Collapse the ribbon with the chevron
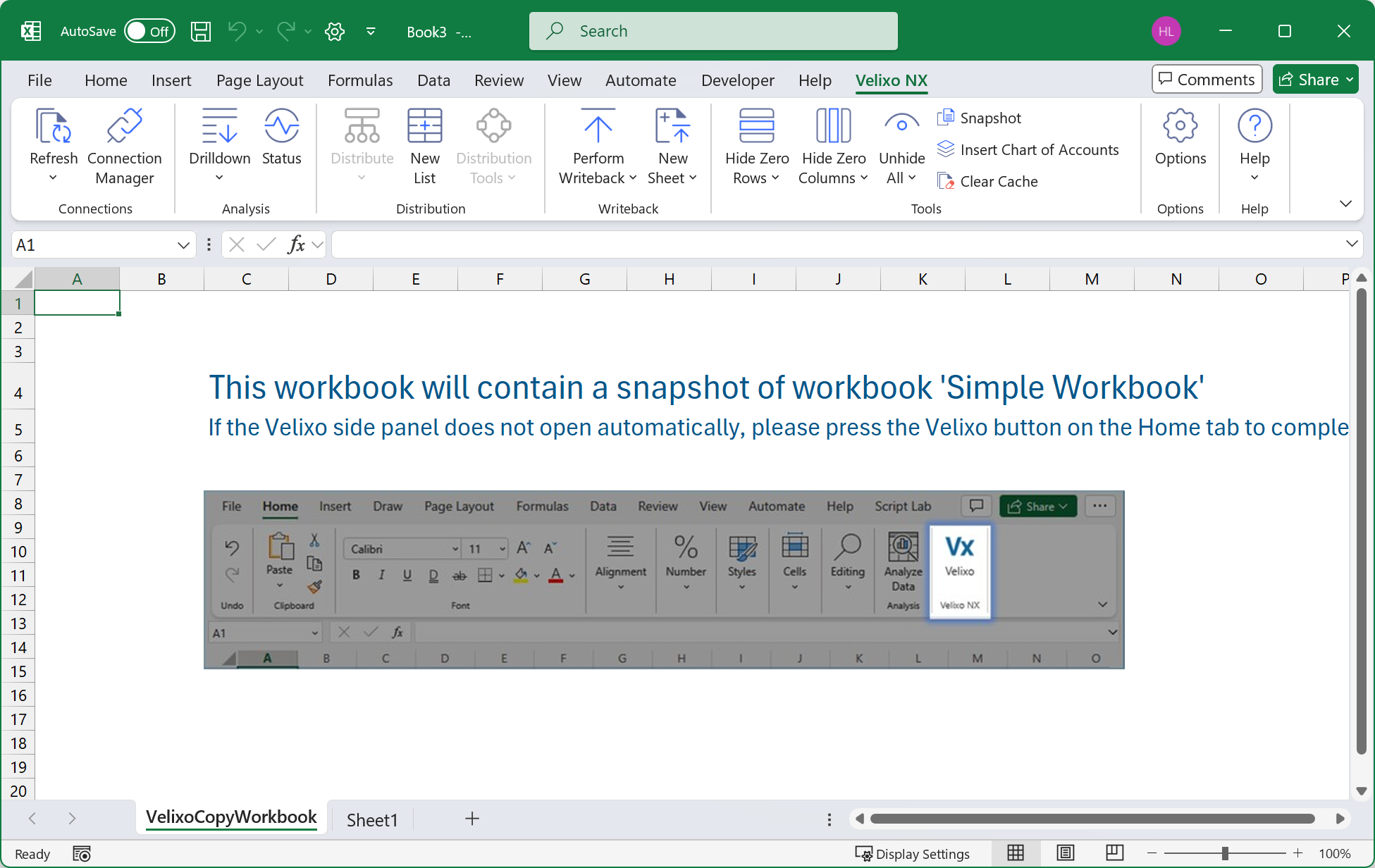1375x868 pixels. (x=1345, y=204)
